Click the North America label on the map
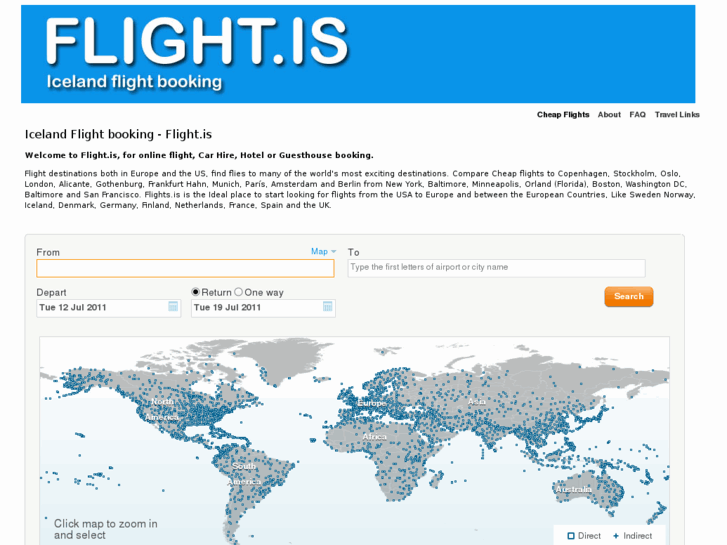 click(162, 409)
